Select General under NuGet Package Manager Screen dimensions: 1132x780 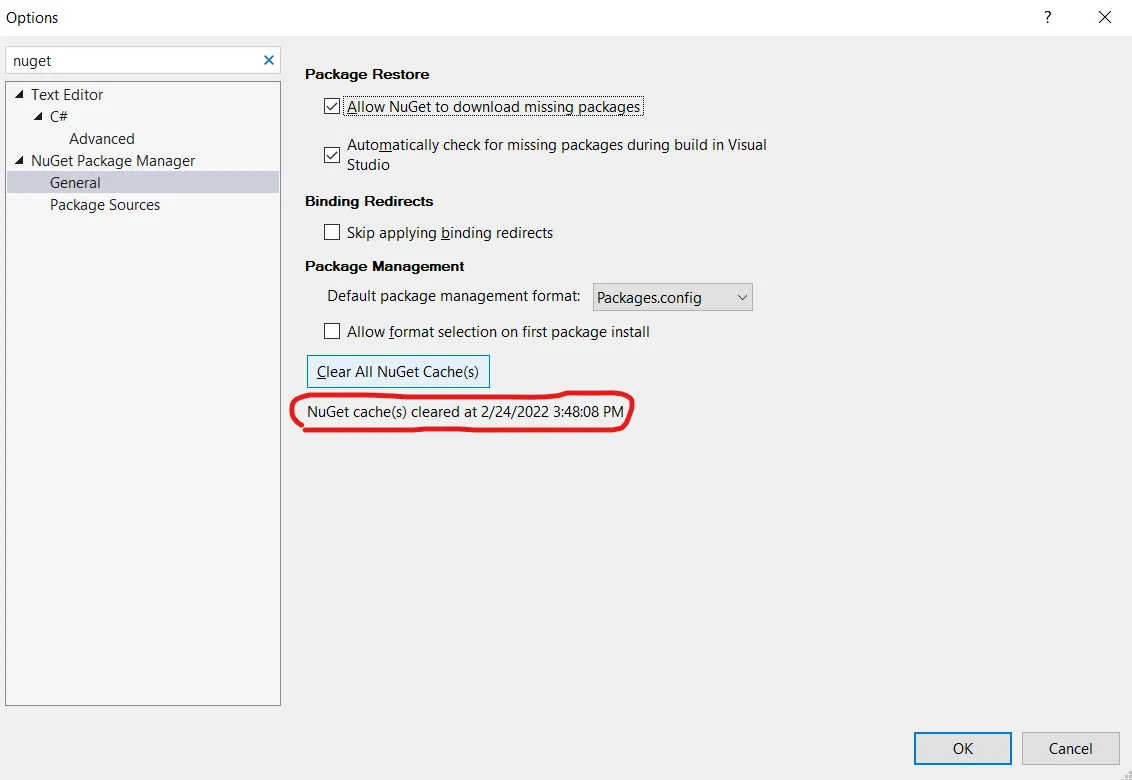click(x=75, y=183)
